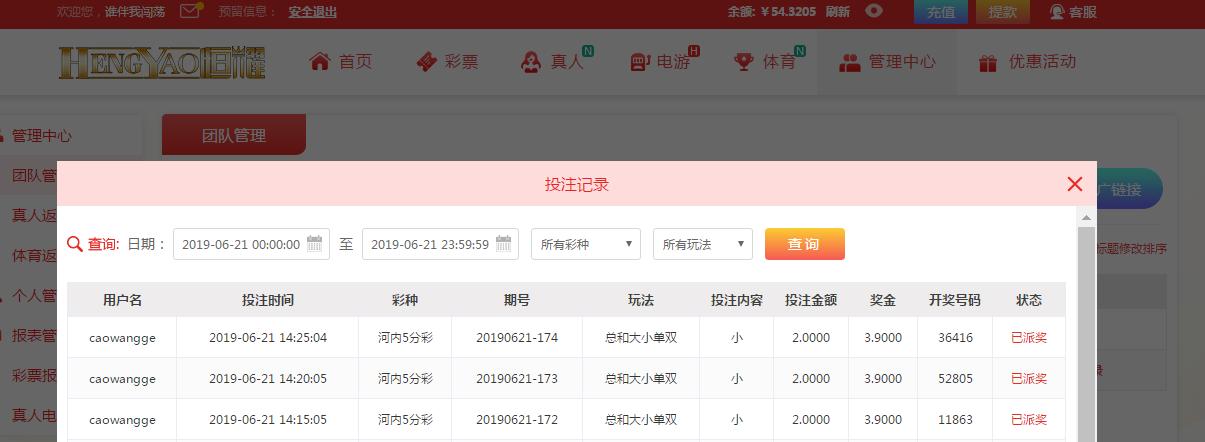The height and width of the screenshot is (442, 1205).
Task: Click the 玩法 column header
Action: click(x=641, y=300)
